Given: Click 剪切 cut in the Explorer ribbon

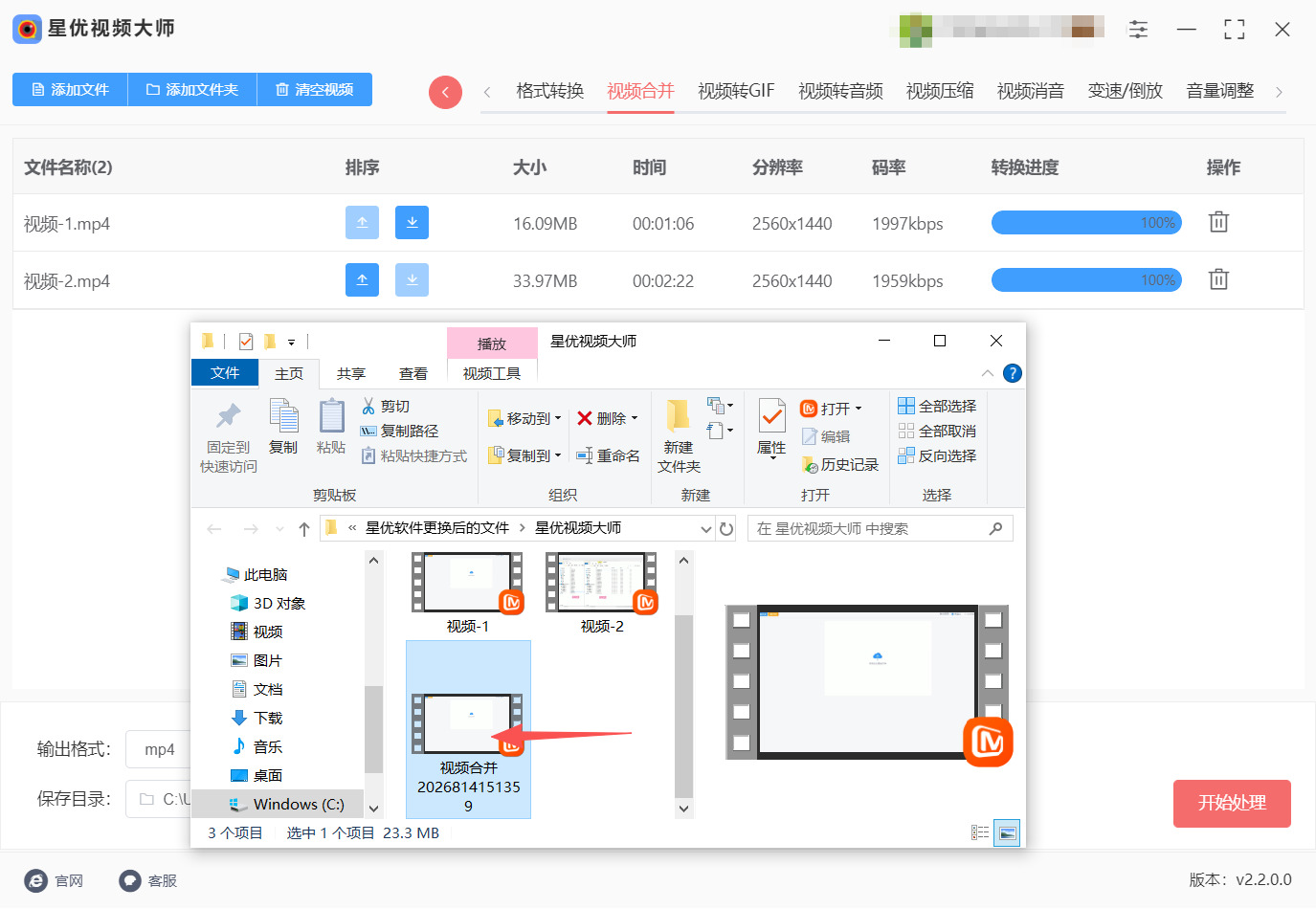Looking at the screenshot, I should point(385,407).
